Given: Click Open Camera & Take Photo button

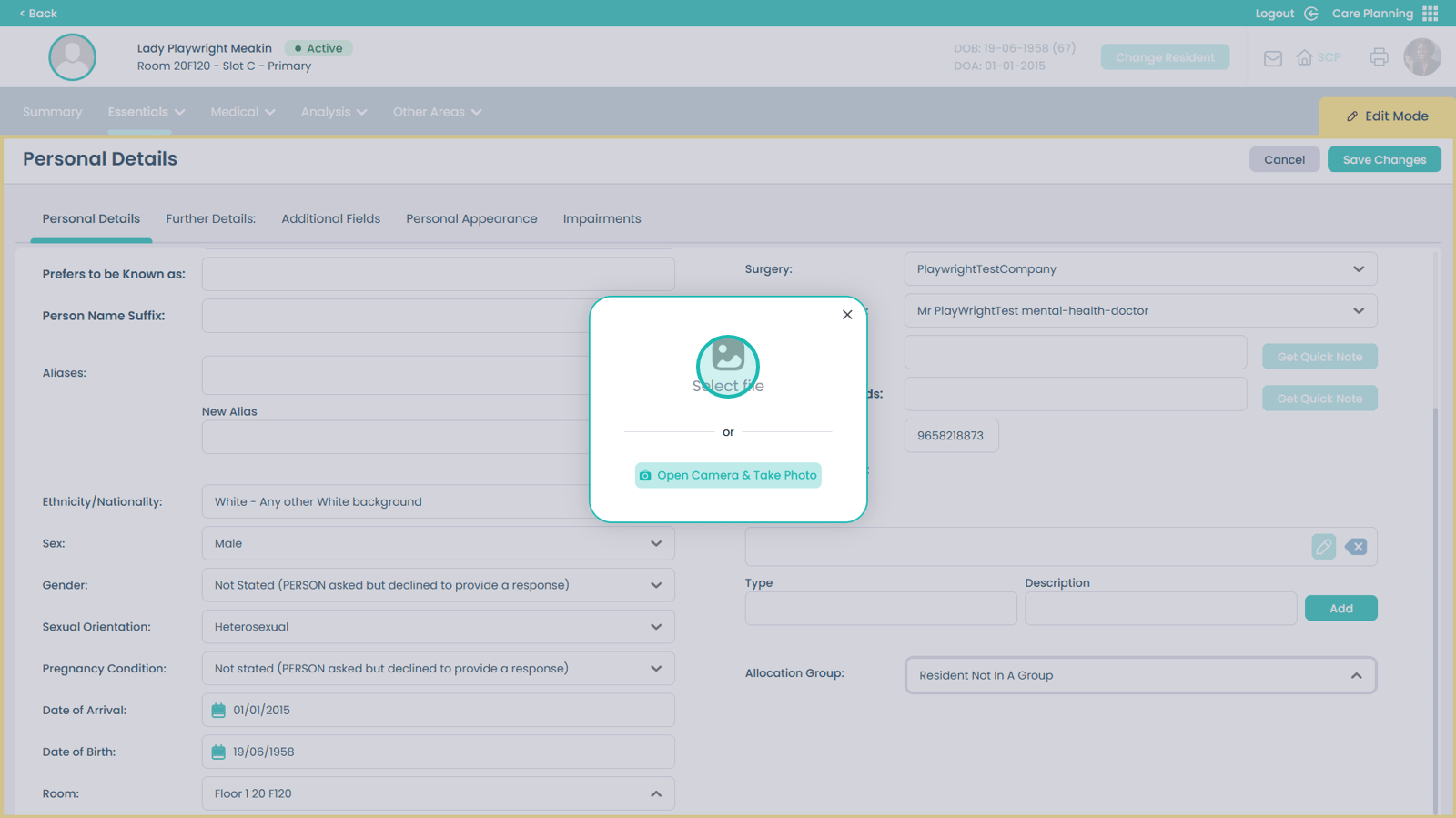Looking at the screenshot, I should 728,475.
